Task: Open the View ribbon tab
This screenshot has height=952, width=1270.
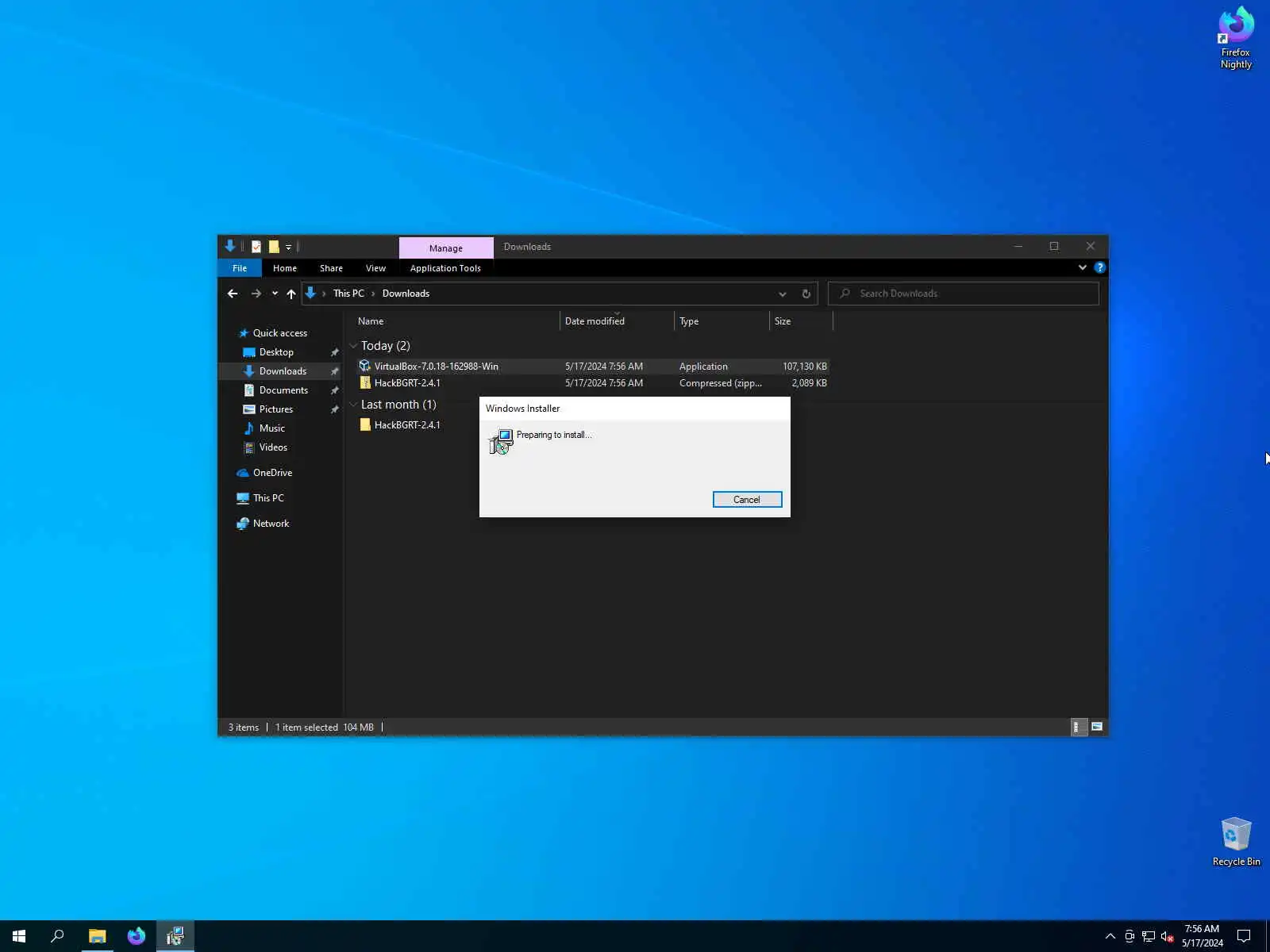Action: pyautogui.click(x=375, y=268)
